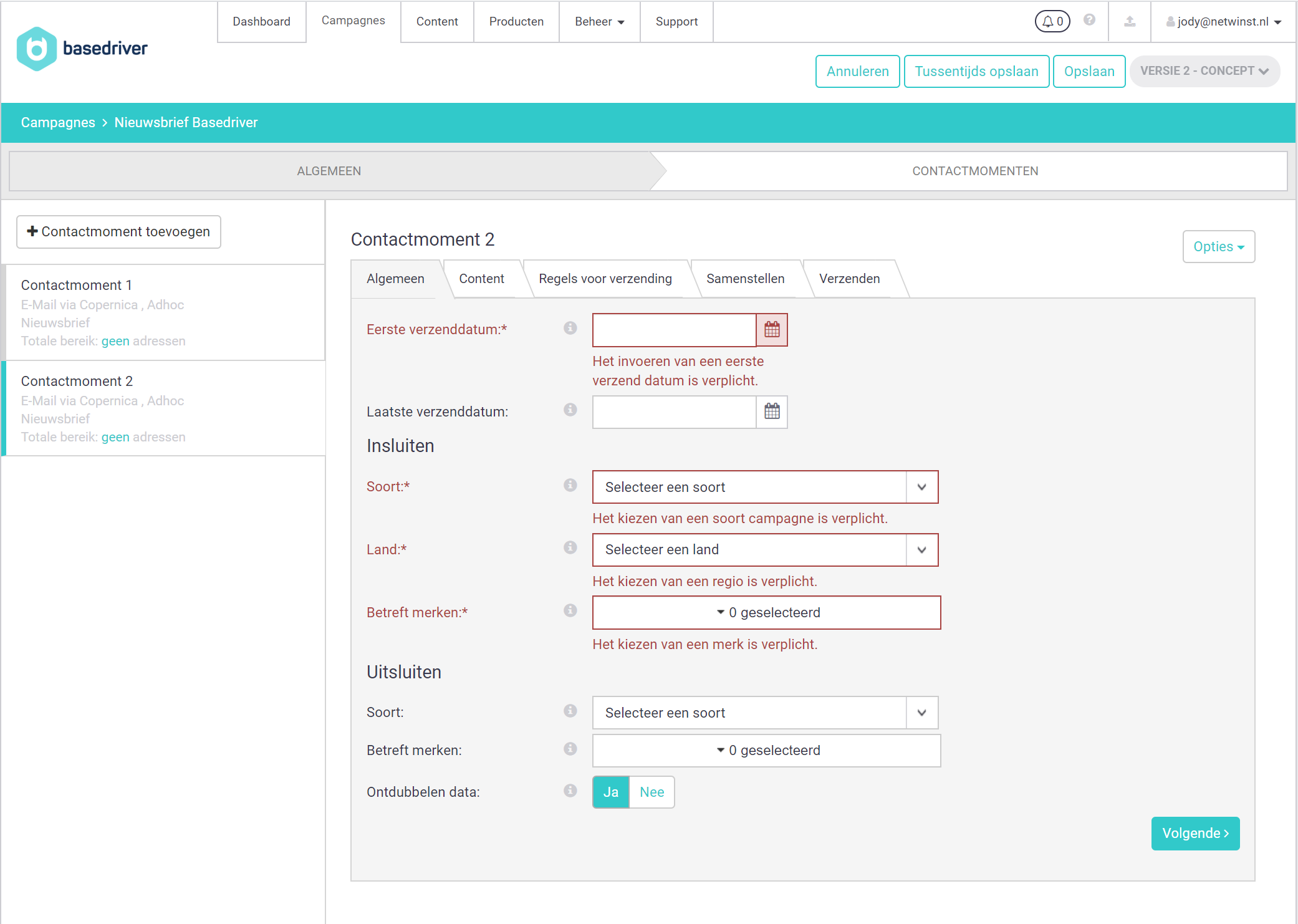Click Volgende button
Screen dimensions: 1298x924
(x=1195, y=834)
